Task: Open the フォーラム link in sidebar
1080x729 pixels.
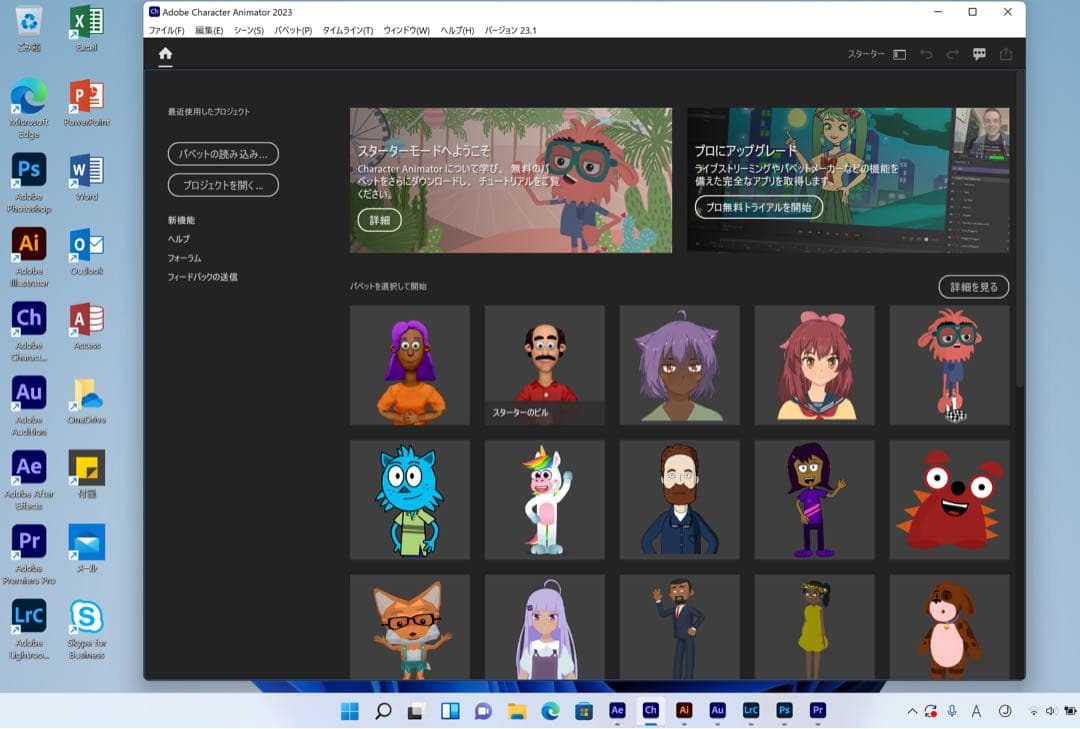Action: [x=184, y=258]
